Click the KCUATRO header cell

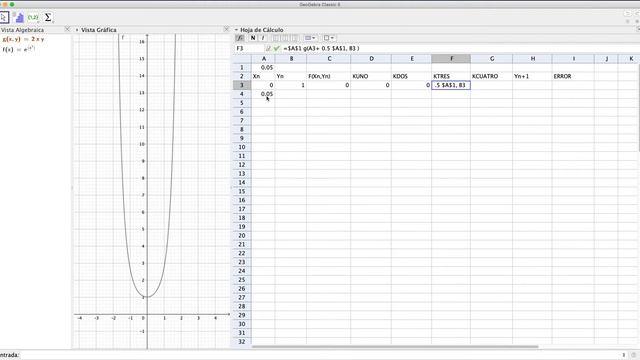[x=491, y=76]
